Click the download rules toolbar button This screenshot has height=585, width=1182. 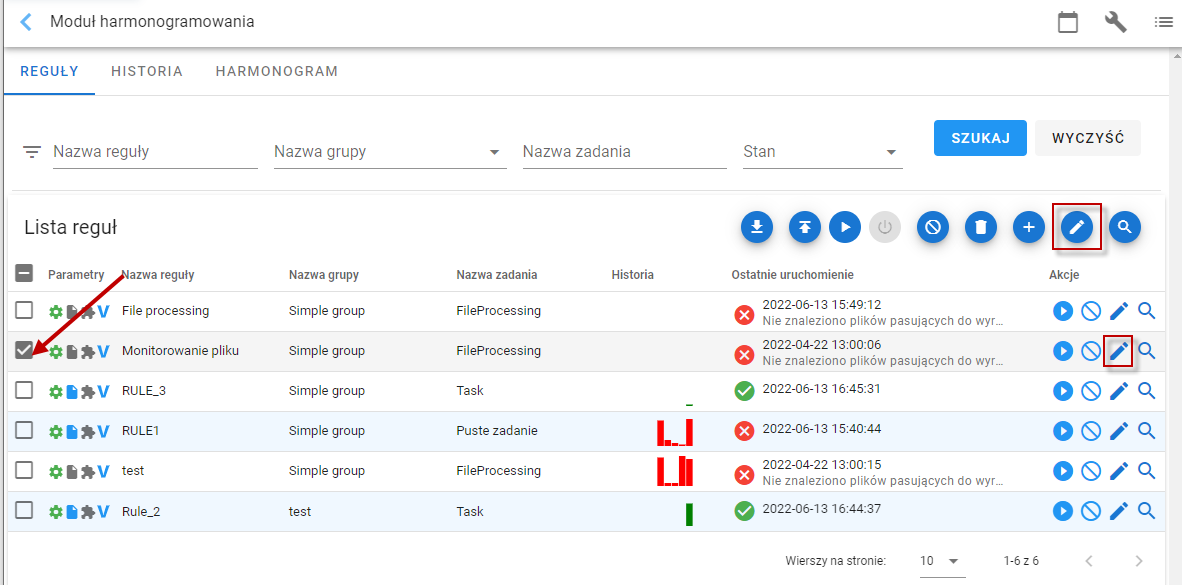pyautogui.click(x=757, y=227)
